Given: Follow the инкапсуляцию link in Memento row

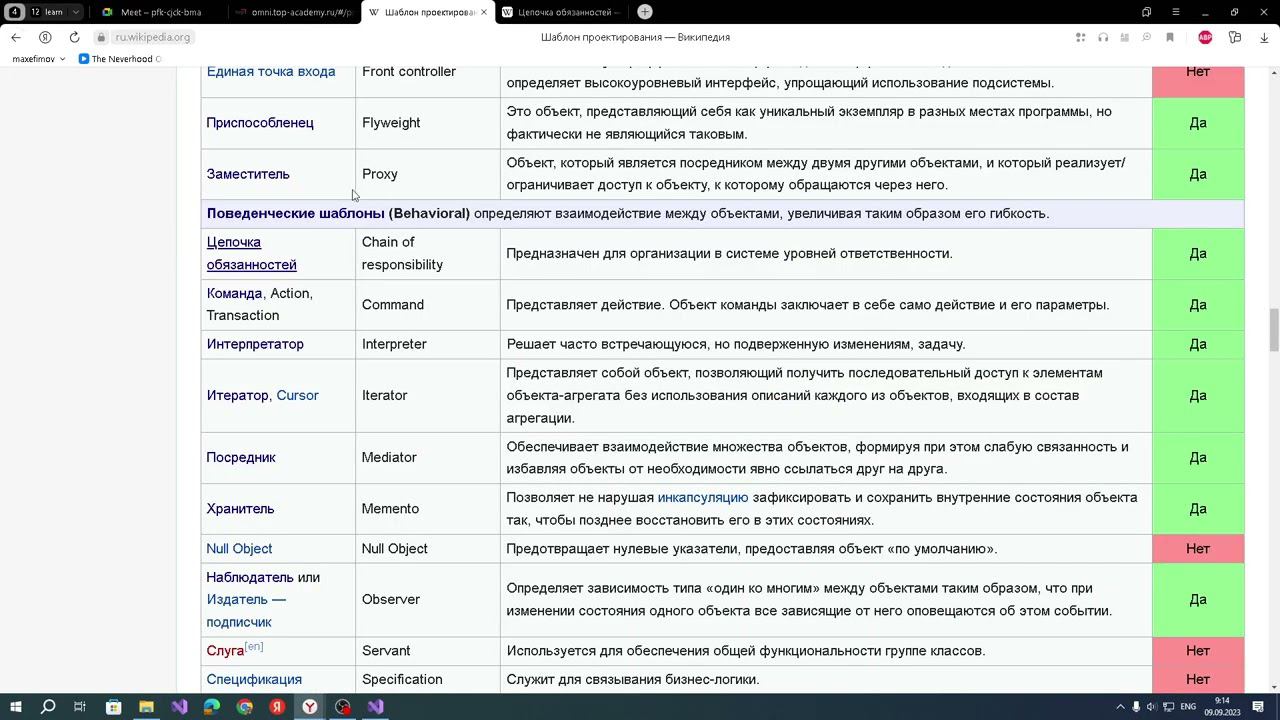Looking at the screenshot, I should pyautogui.click(x=703, y=497).
